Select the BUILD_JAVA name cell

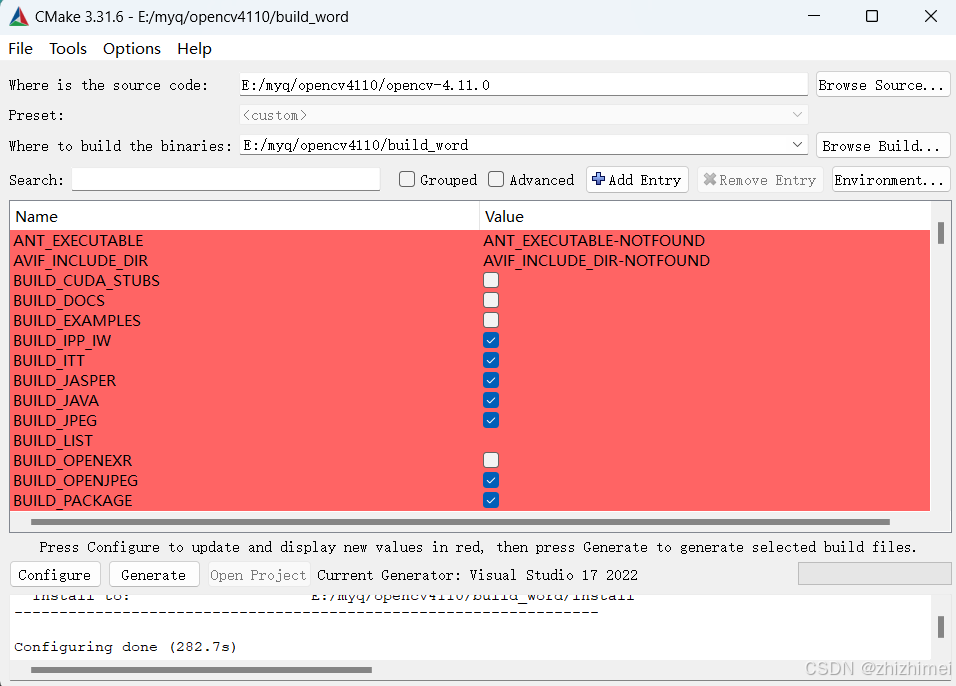(56, 401)
